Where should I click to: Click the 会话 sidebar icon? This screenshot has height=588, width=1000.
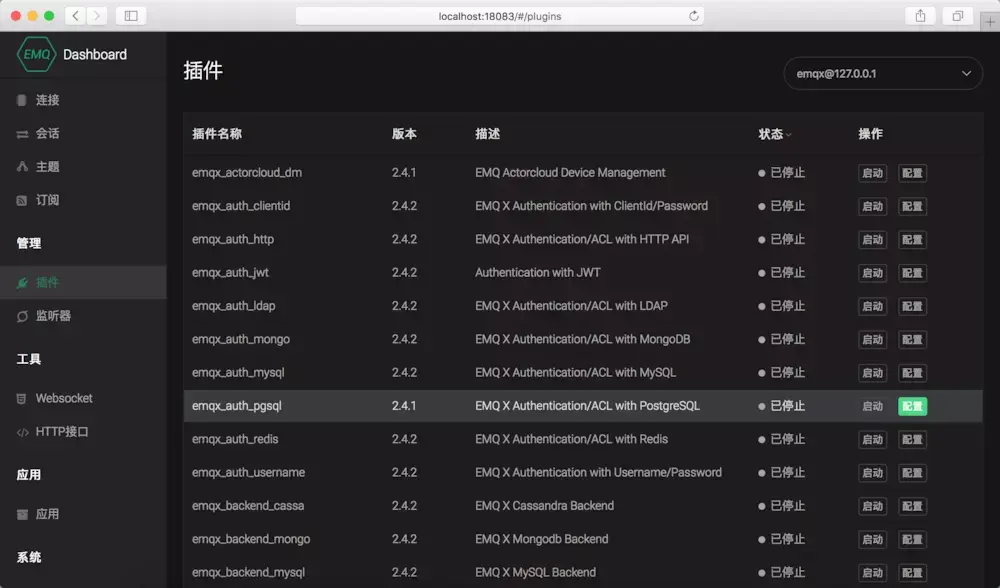pyautogui.click(x=22, y=134)
